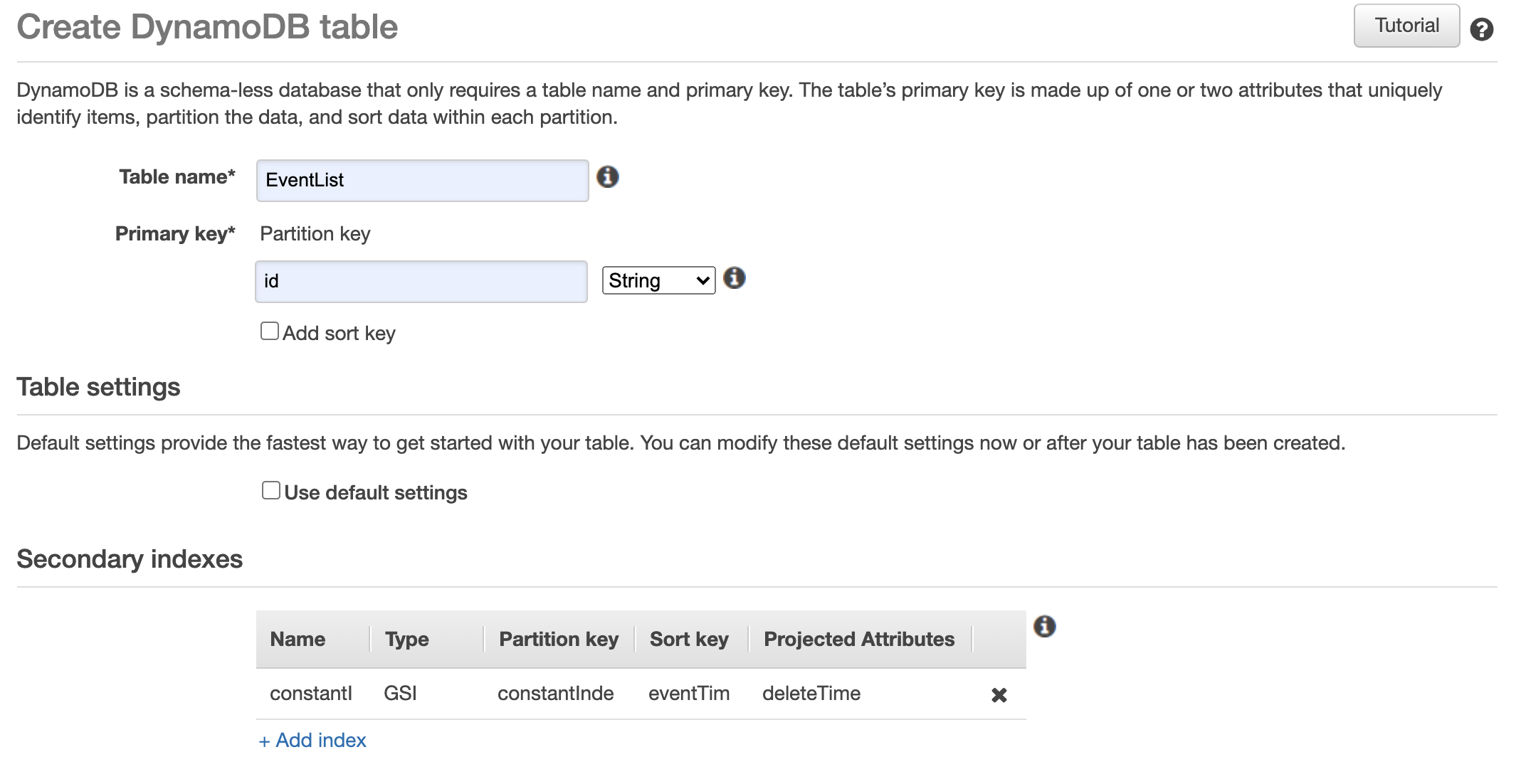Open the String data type dropdown
1526x784 pixels.
pyautogui.click(x=658, y=280)
